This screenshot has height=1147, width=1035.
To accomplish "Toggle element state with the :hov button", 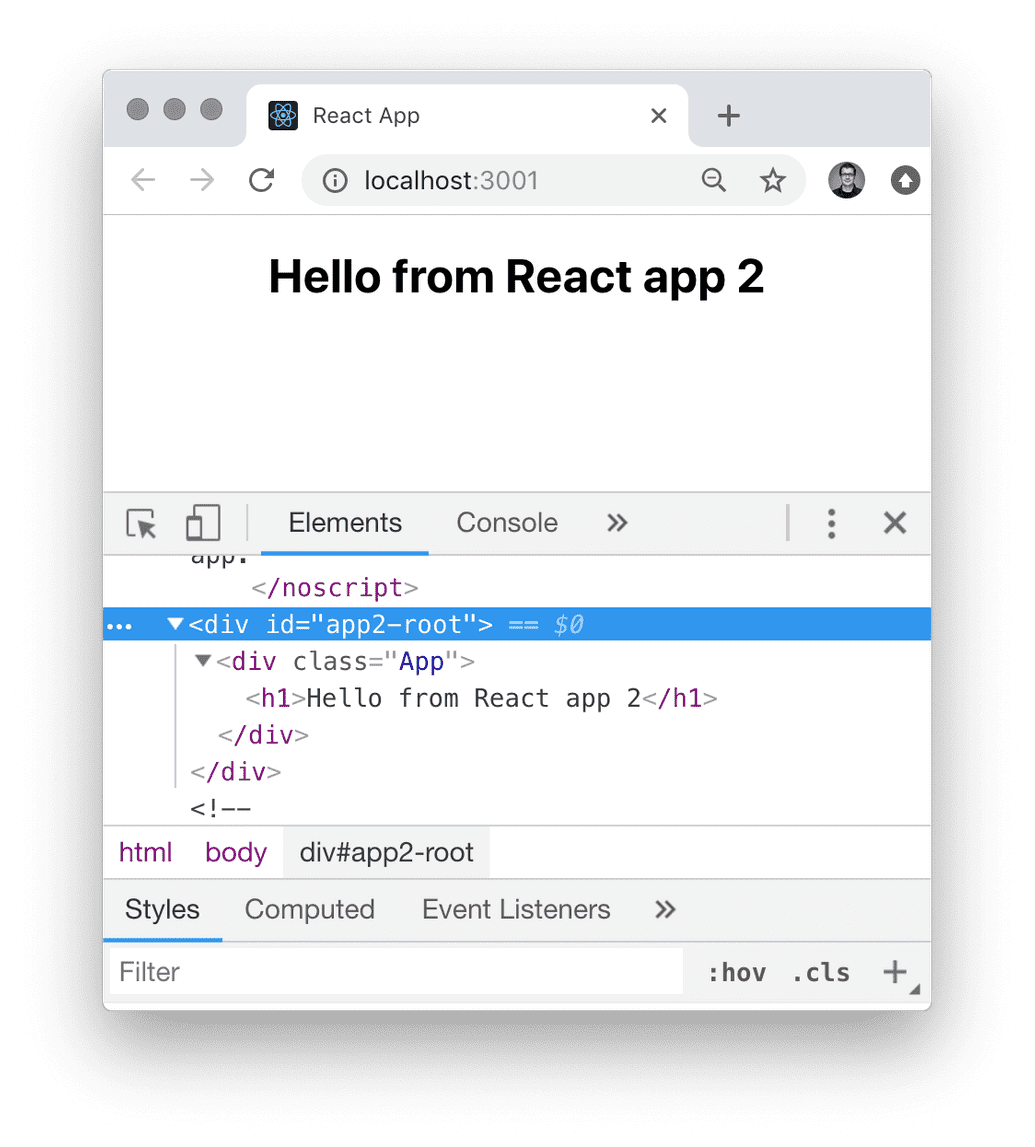I will point(739,971).
